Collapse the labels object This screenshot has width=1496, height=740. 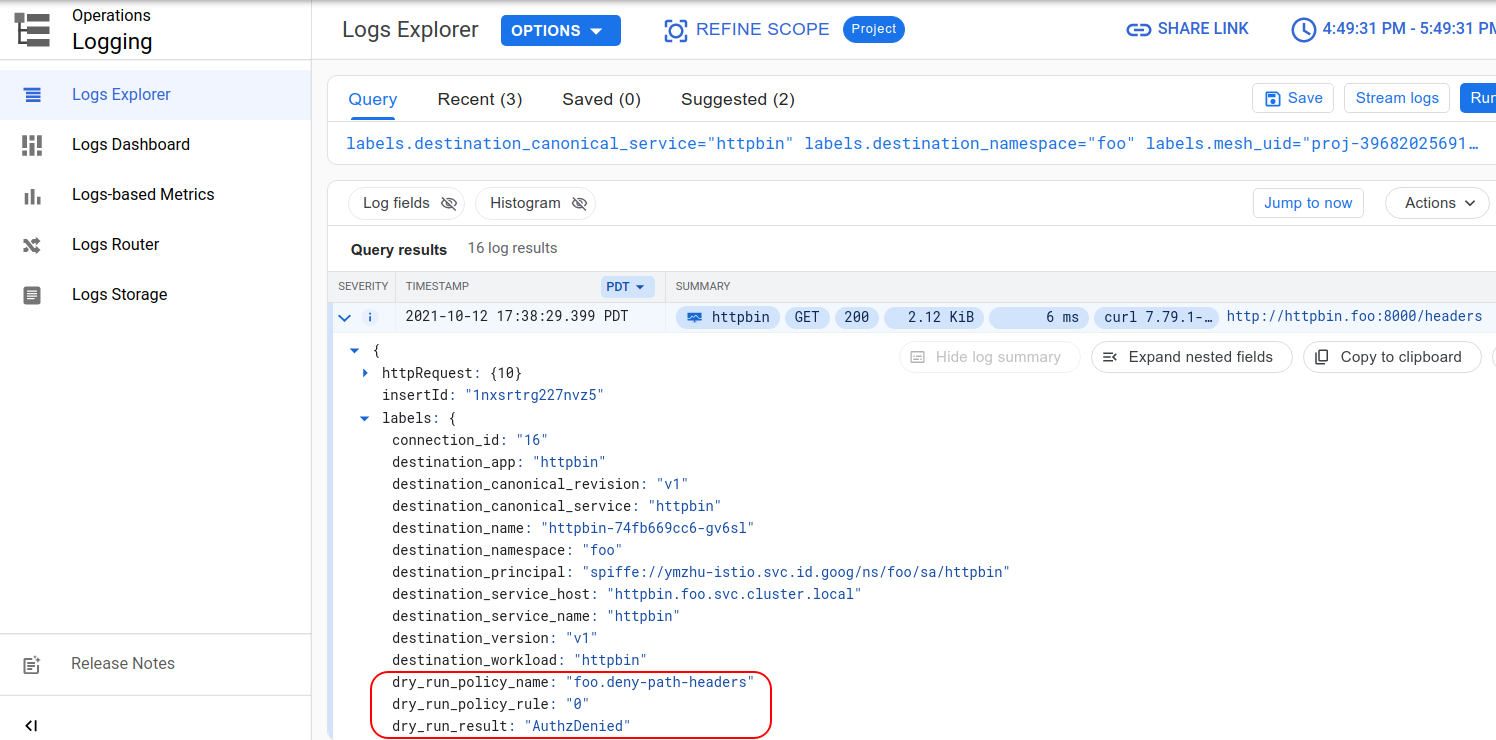pyautogui.click(x=365, y=418)
